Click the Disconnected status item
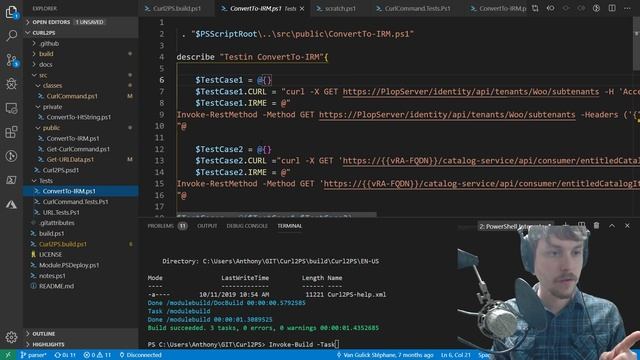 (140, 355)
